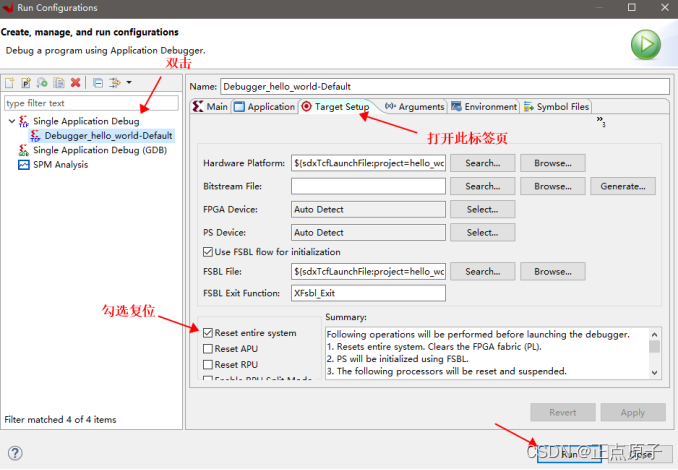
Task: Click the Single Application Debug tree icon
Action: coord(24,121)
